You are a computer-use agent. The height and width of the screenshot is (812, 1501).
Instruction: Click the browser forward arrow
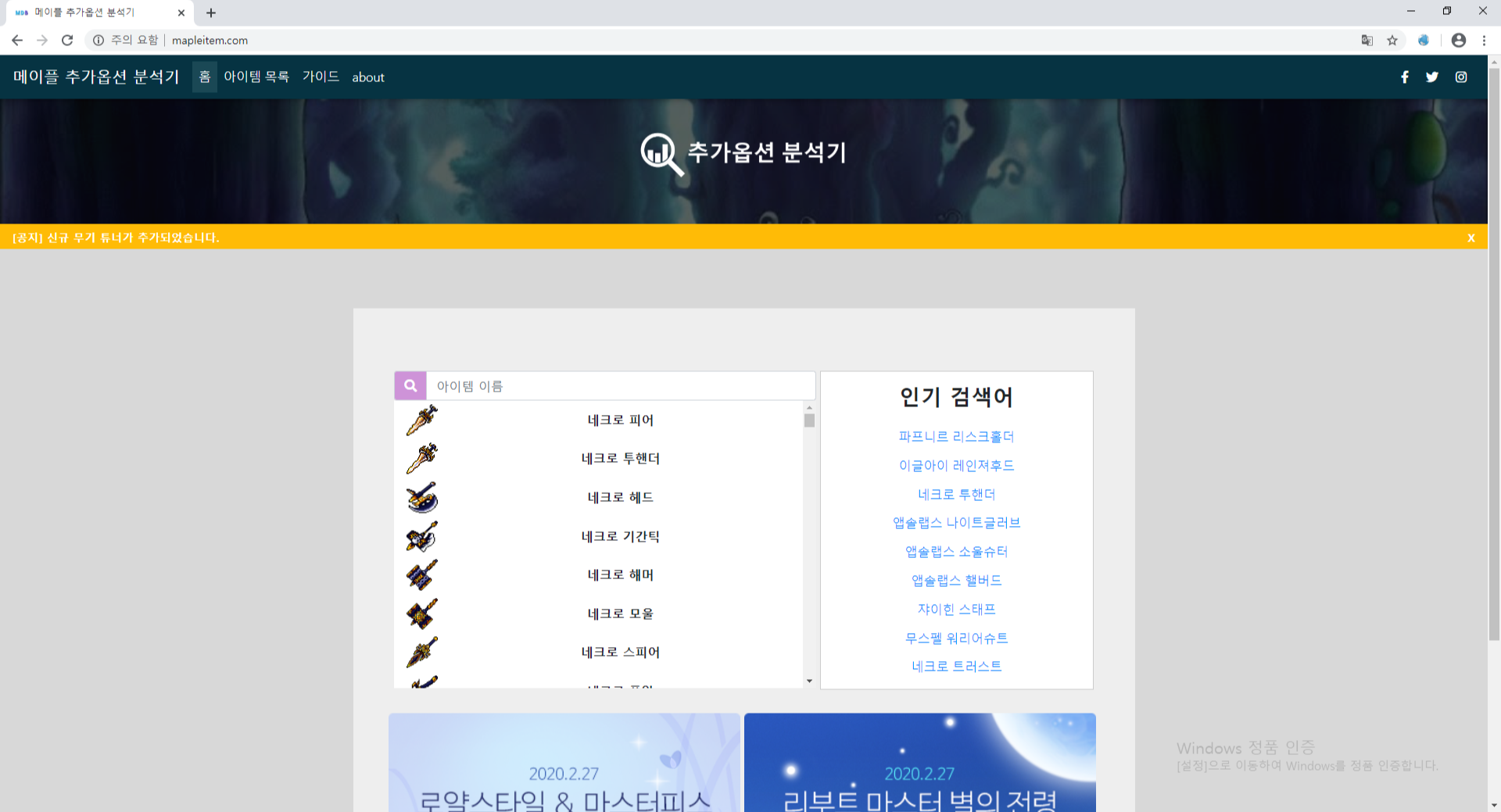pyautogui.click(x=42, y=40)
